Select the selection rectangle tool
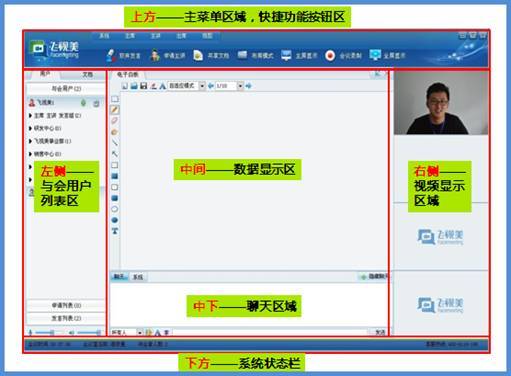 point(115,99)
